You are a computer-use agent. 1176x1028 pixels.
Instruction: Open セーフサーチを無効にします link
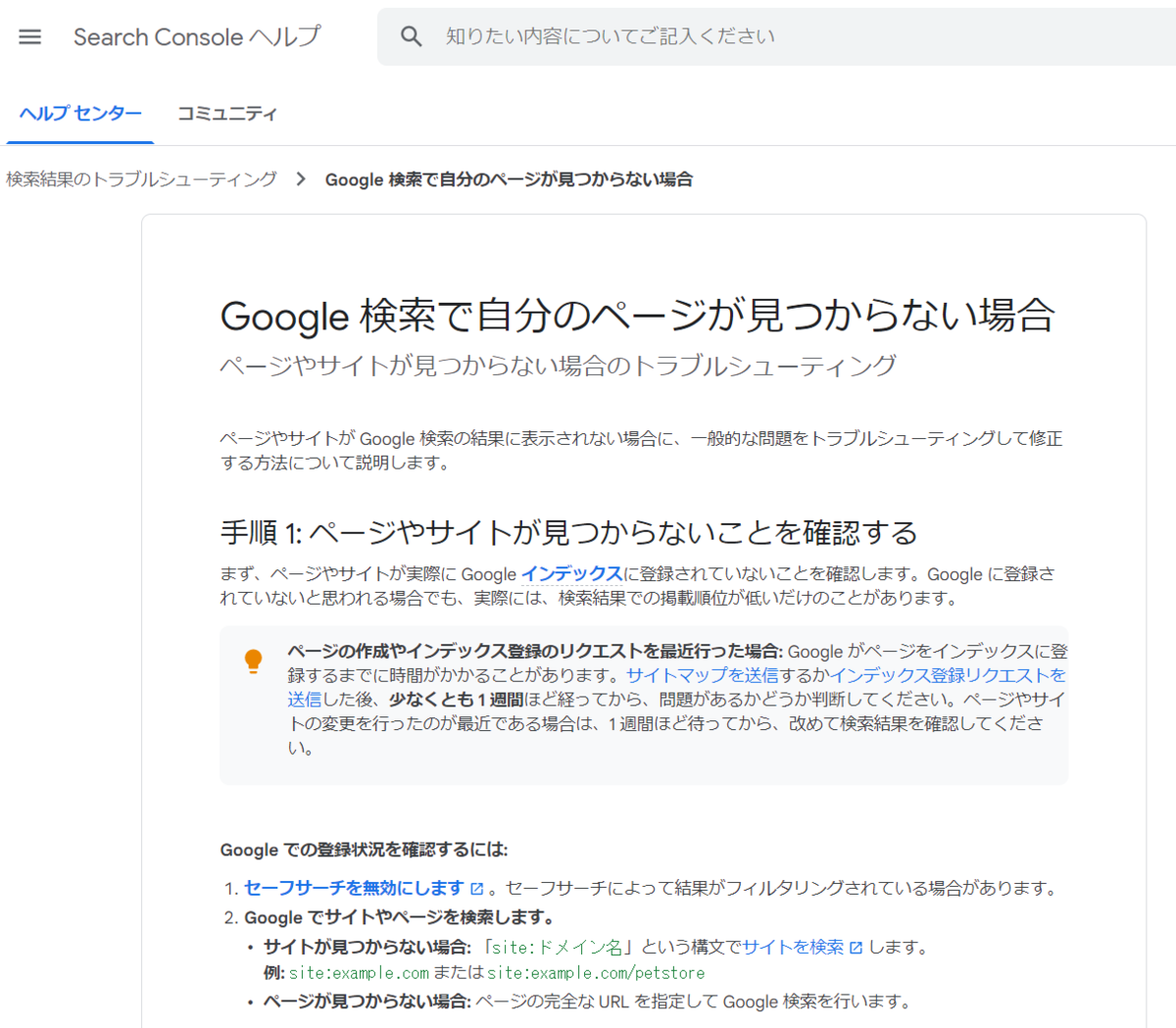(x=354, y=888)
